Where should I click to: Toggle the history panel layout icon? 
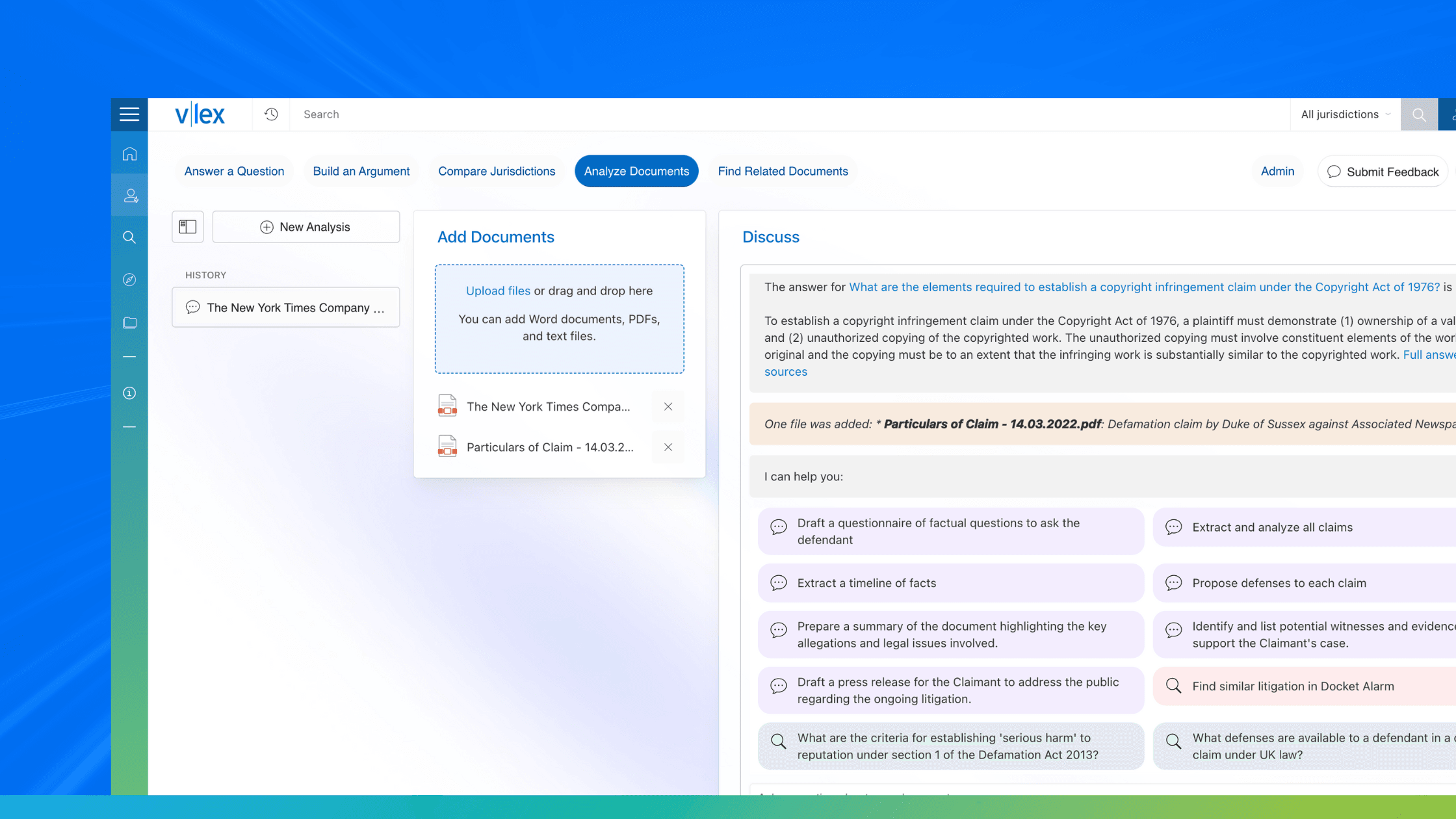pyautogui.click(x=188, y=227)
